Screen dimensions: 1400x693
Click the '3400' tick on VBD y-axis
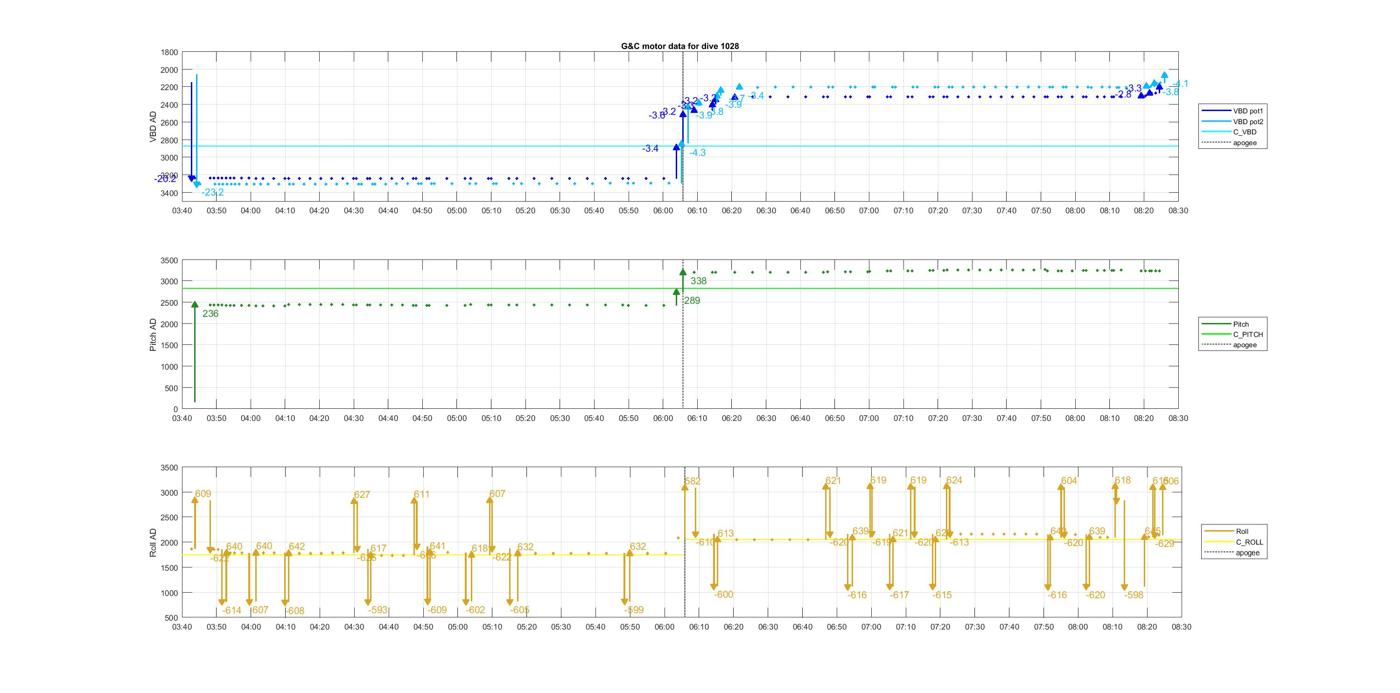[x=169, y=193]
